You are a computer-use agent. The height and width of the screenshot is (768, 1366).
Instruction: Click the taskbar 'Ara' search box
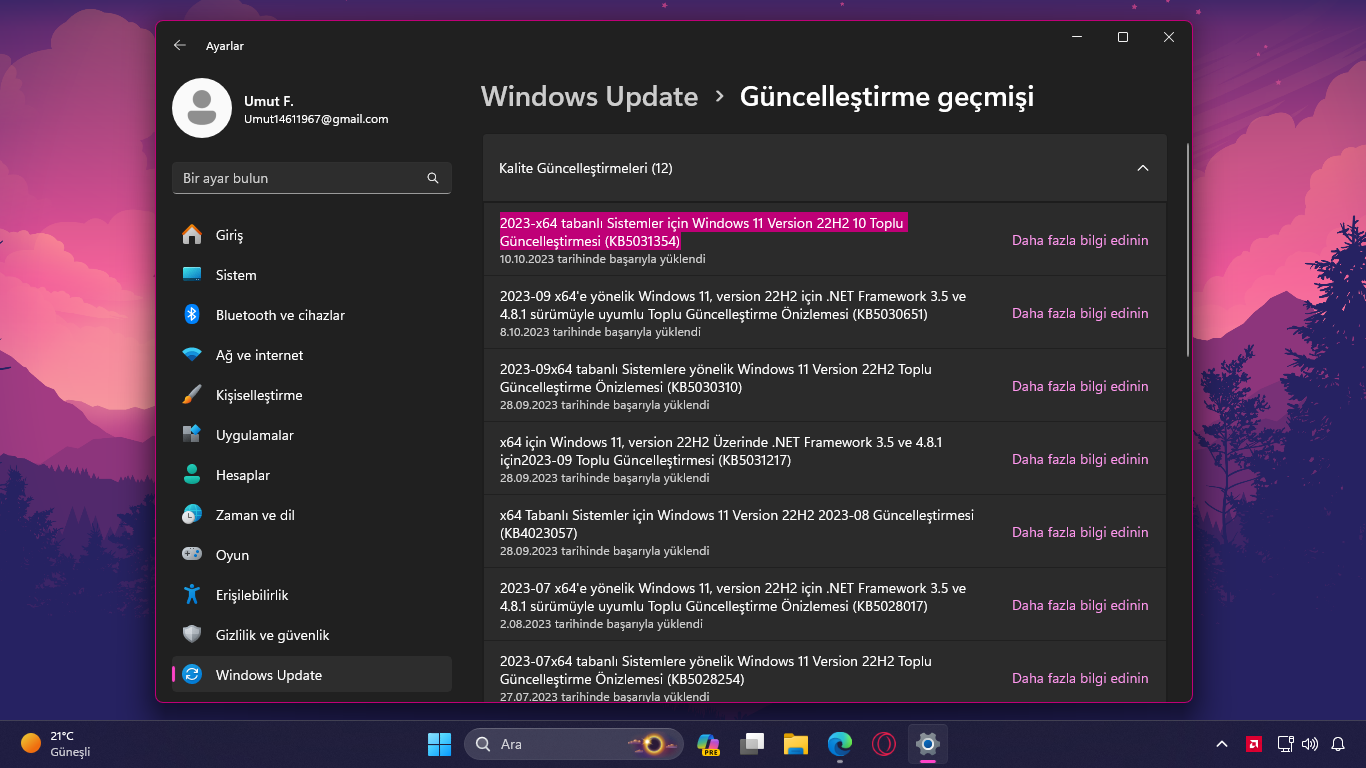coord(574,744)
